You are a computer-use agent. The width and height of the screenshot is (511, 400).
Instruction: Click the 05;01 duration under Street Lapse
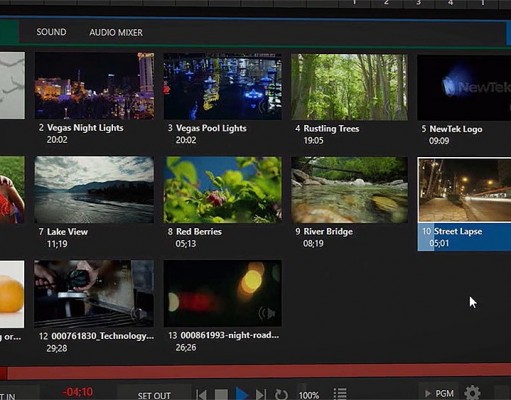tap(439, 243)
